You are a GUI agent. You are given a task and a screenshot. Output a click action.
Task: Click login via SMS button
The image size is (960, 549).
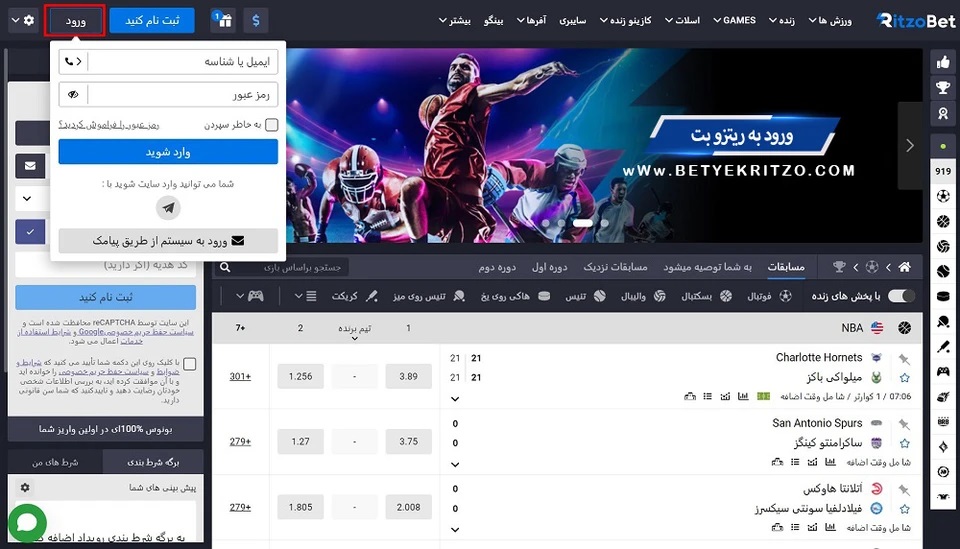click(x=168, y=241)
